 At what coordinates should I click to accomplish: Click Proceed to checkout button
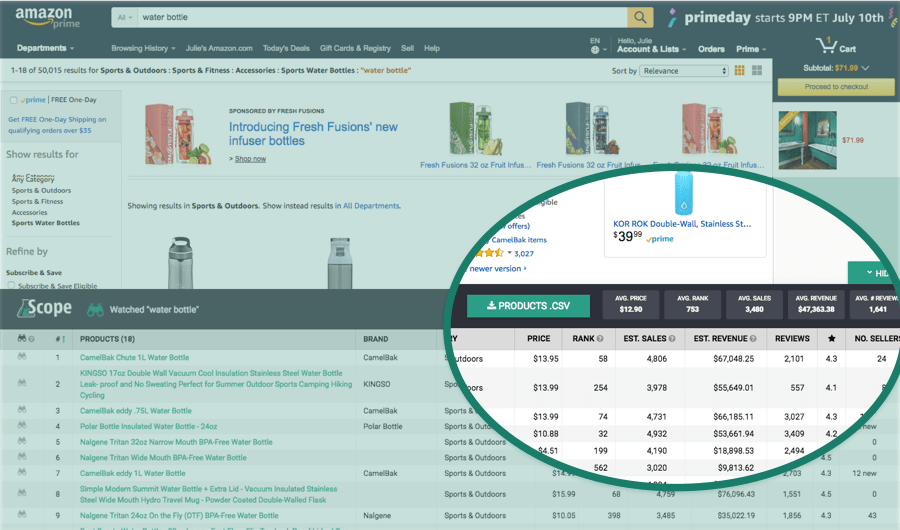pyautogui.click(x=836, y=87)
